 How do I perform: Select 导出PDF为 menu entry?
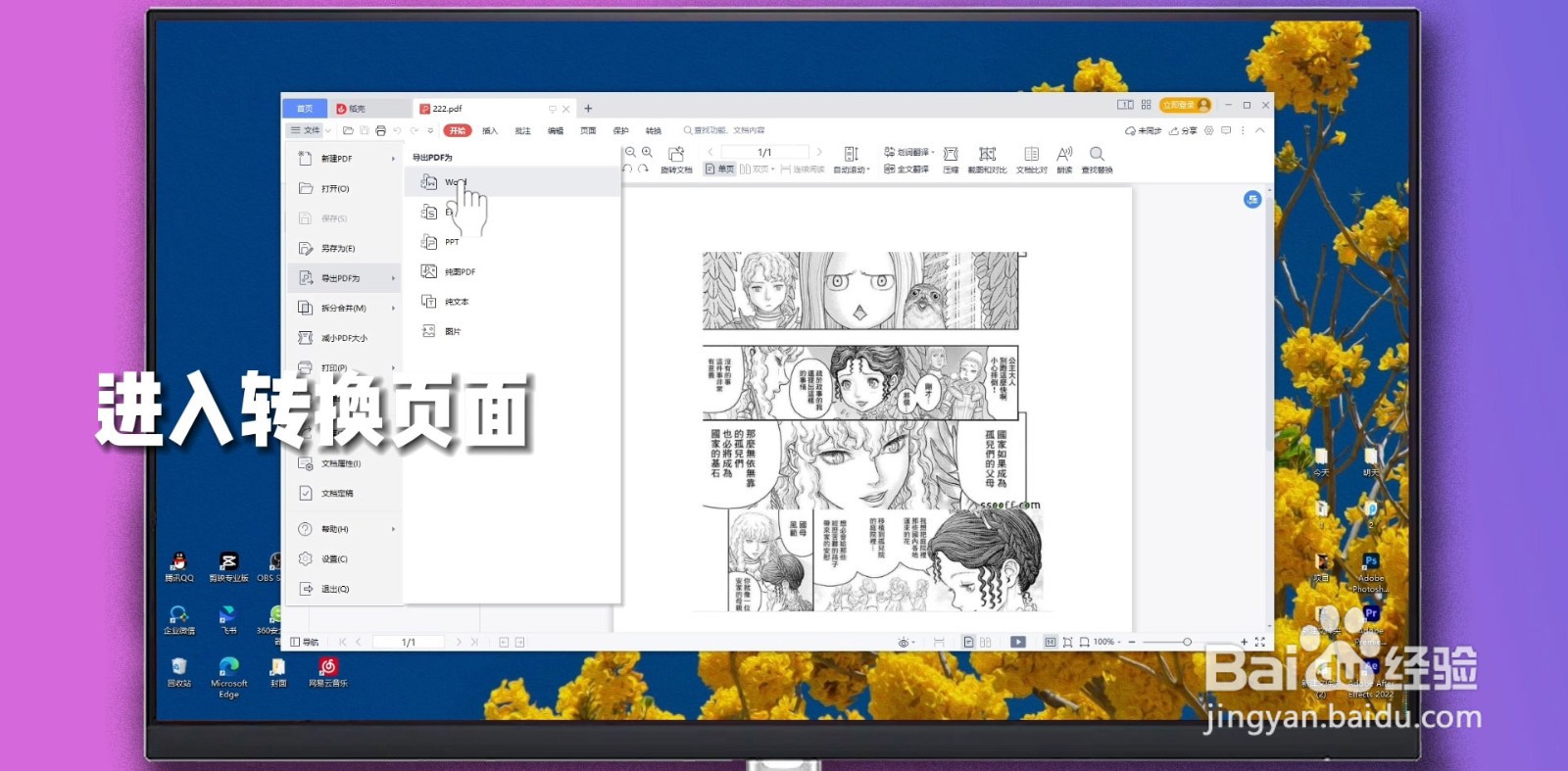(x=345, y=278)
